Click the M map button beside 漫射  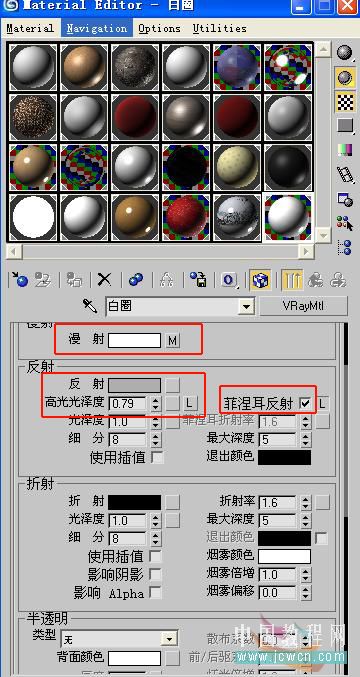click(173, 341)
